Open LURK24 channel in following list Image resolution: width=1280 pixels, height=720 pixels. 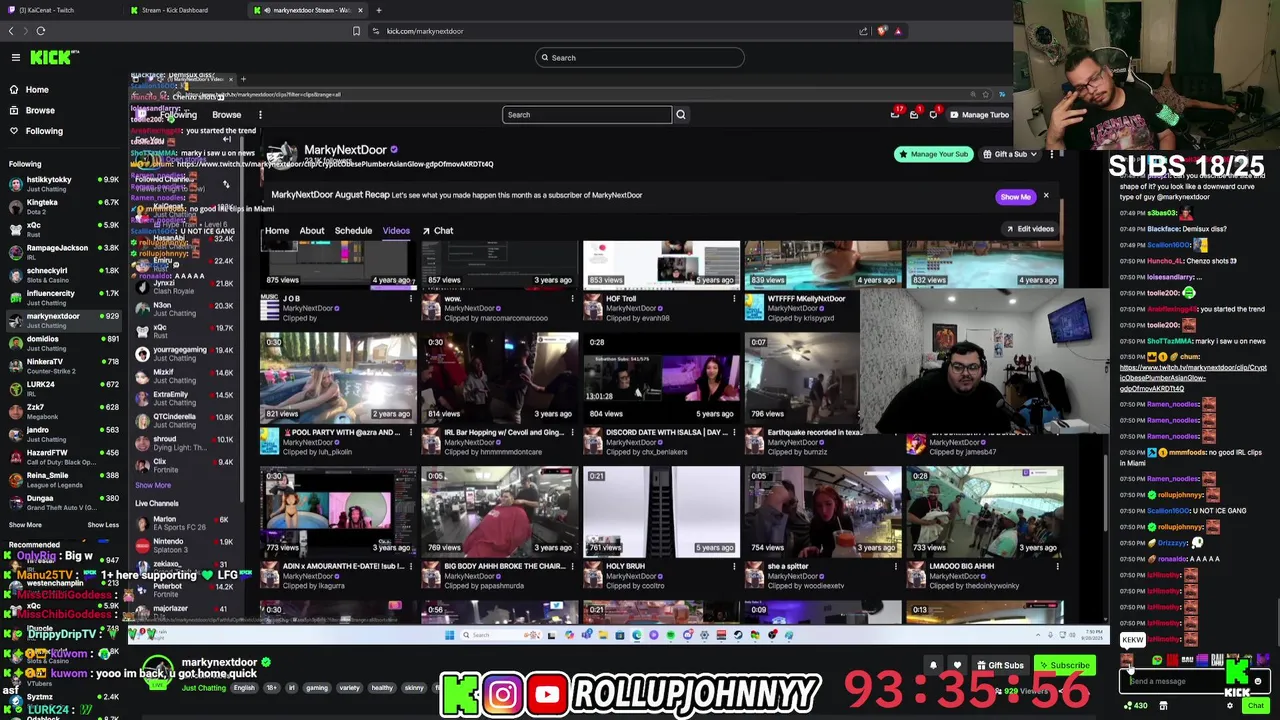pos(64,388)
